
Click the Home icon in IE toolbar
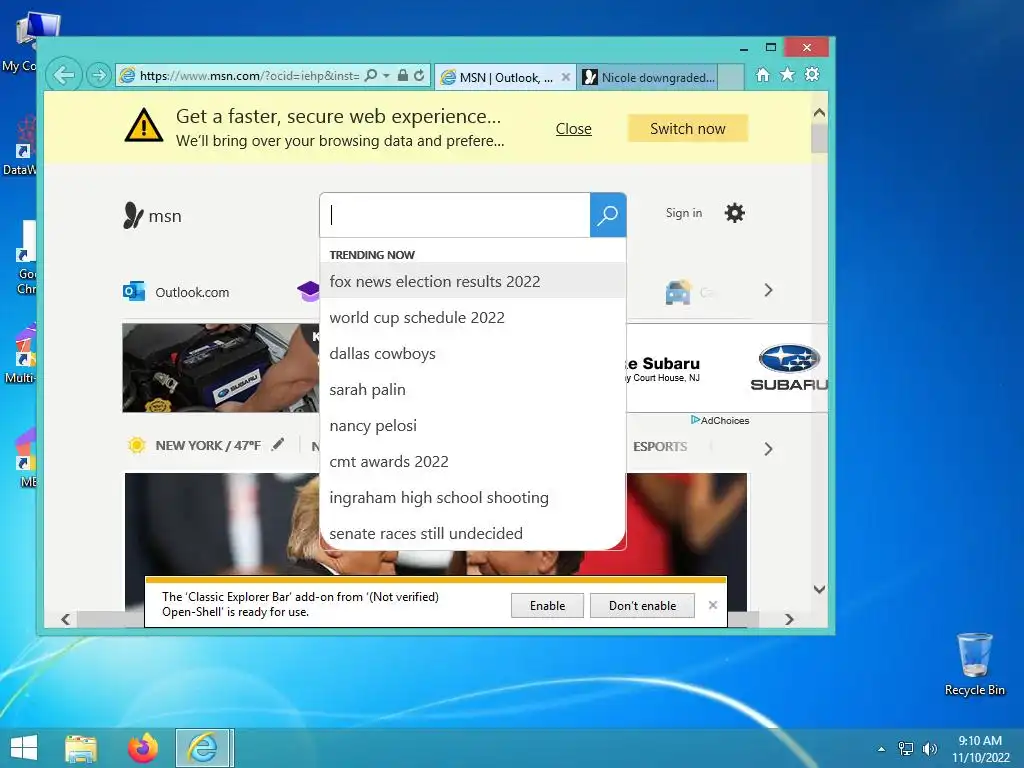click(x=763, y=75)
